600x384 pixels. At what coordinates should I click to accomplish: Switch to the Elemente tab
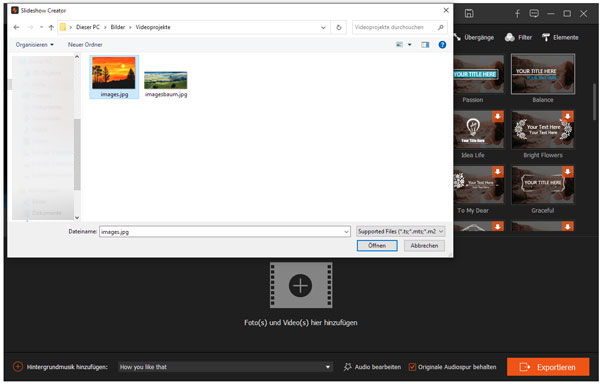(560, 37)
